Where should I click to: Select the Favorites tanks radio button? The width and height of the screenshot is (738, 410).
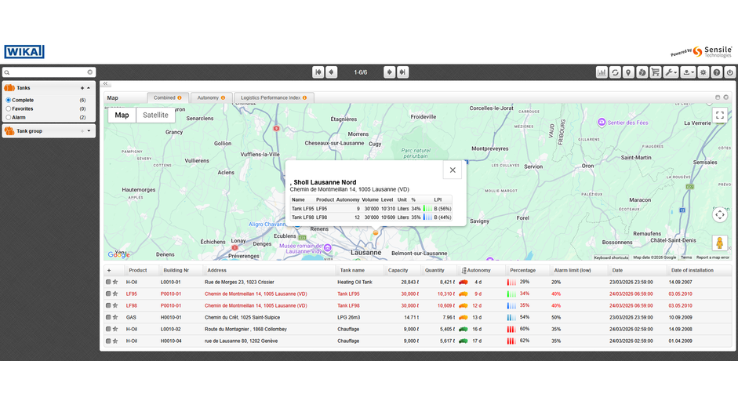pyautogui.click(x=8, y=109)
